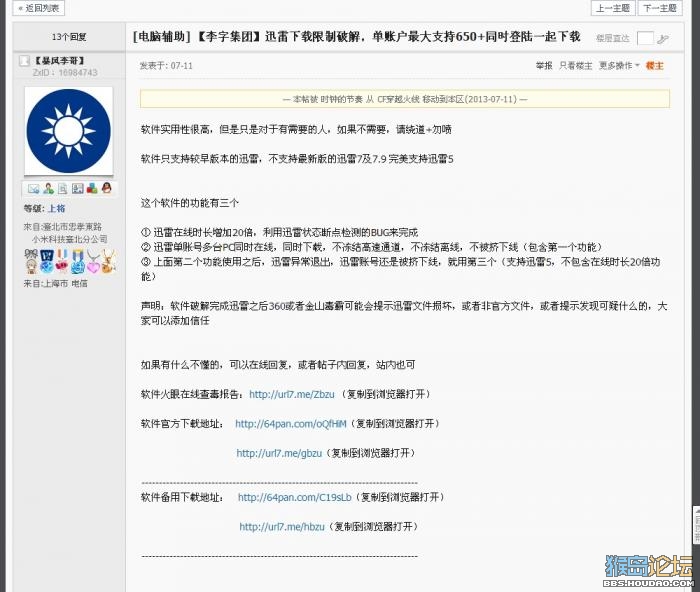Image resolution: width=700 pixels, height=592 pixels.
Task: Click the QQ penguin icon
Action: coord(106,188)
